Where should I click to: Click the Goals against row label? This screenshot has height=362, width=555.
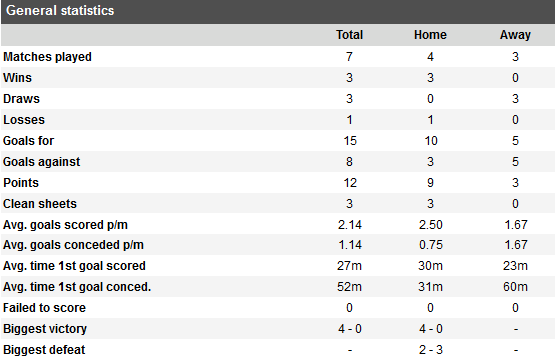coord(41,162)
